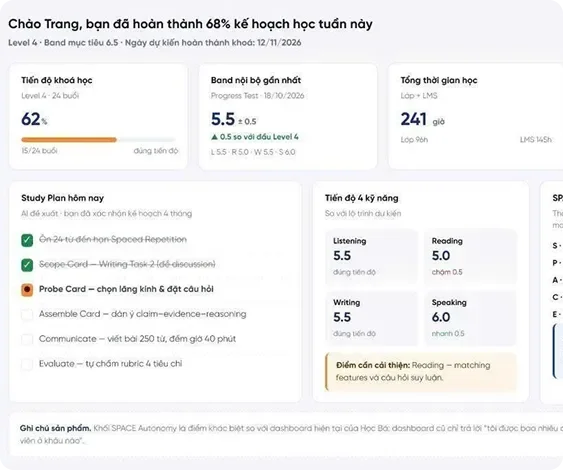Click the Ghi chú sản phẩm note
563x470 pixels.
[286, 434]
